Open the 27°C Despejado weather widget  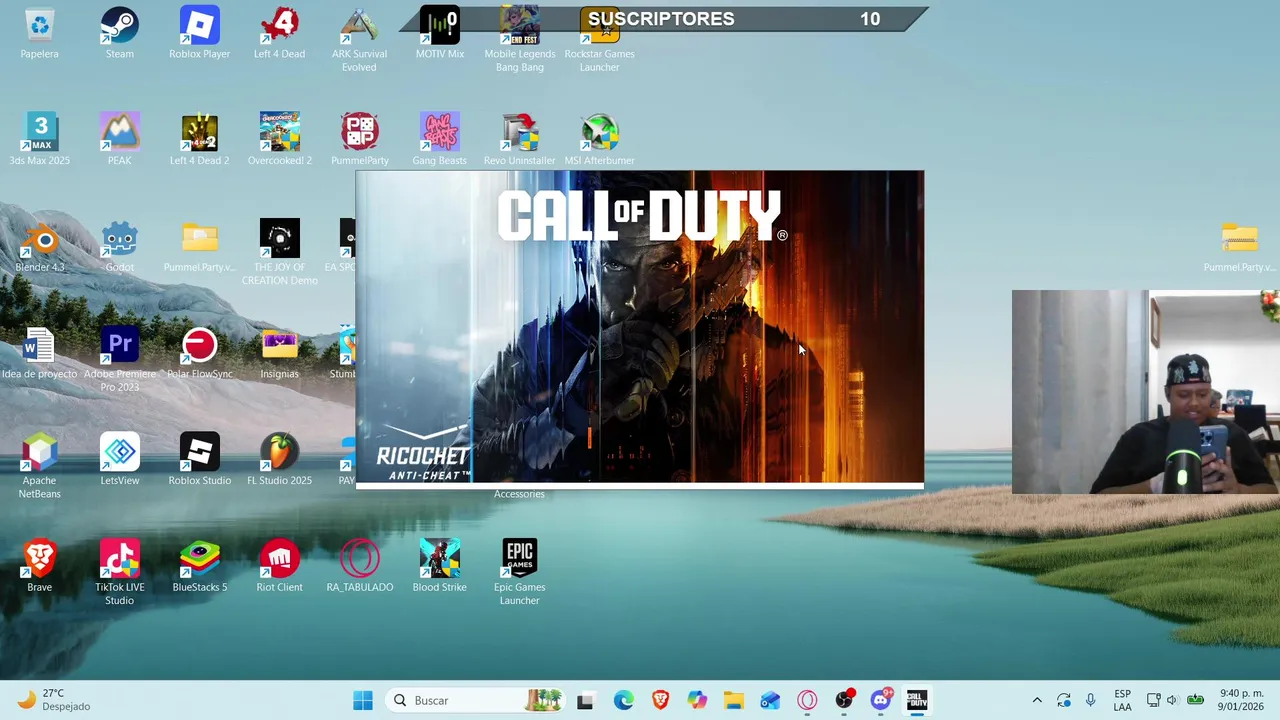(54, 700)
